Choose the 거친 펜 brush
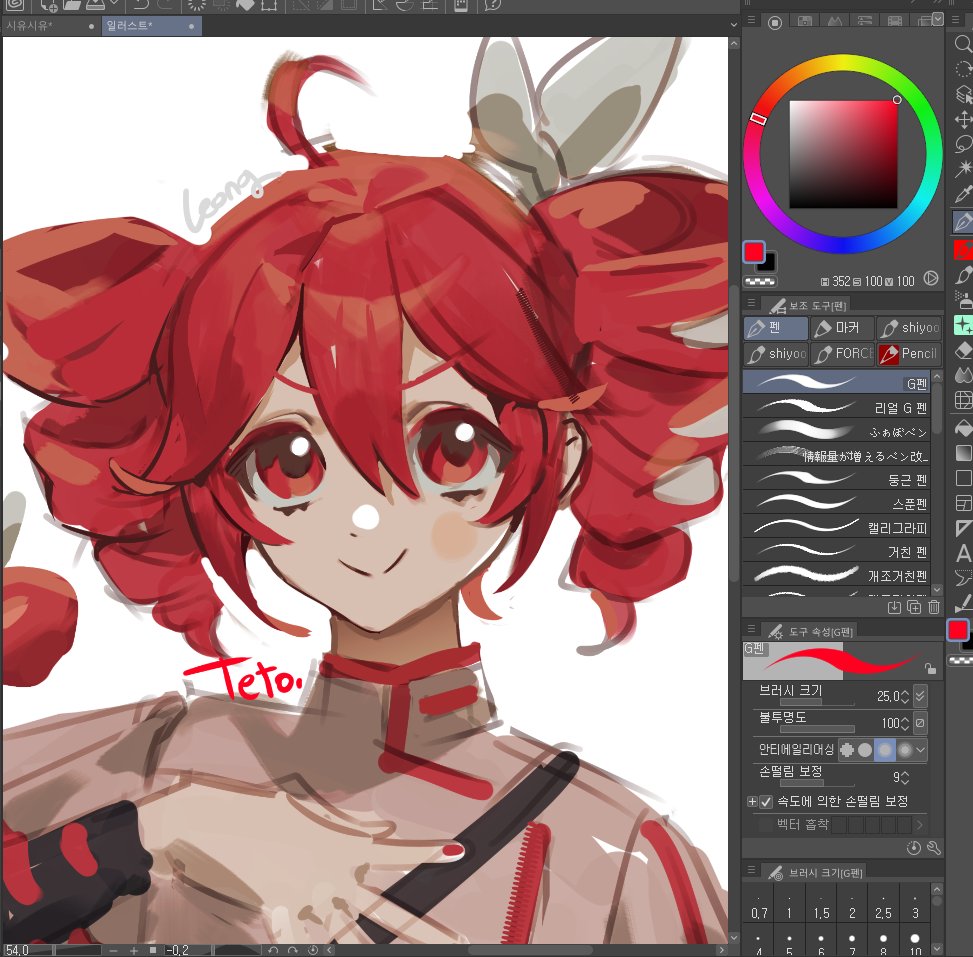 click(836, 551)
